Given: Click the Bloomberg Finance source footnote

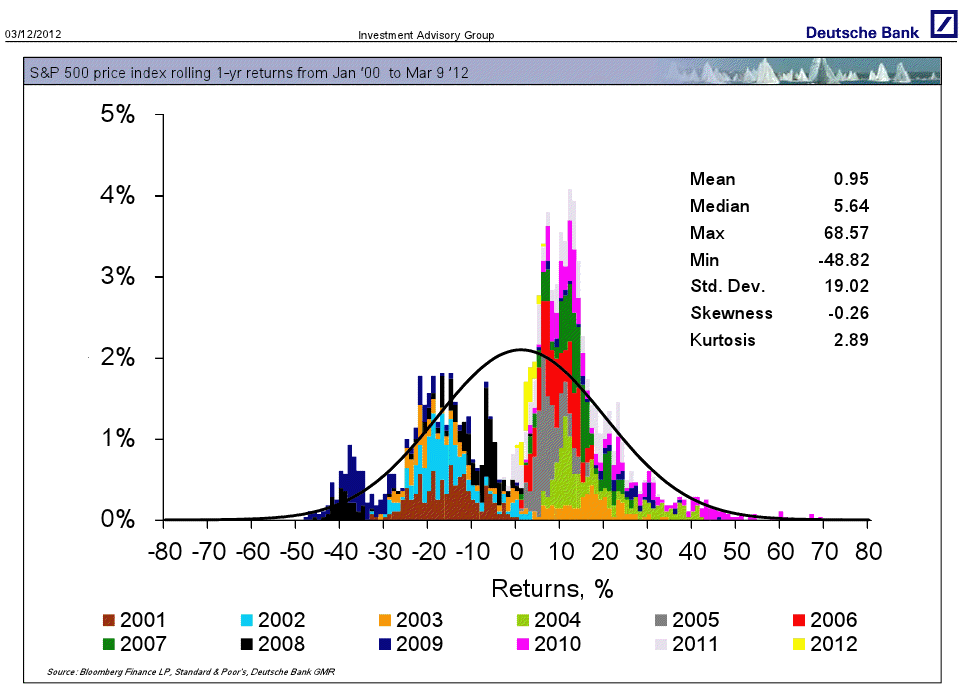Looking at the screenshot, I should coord(191,671).
